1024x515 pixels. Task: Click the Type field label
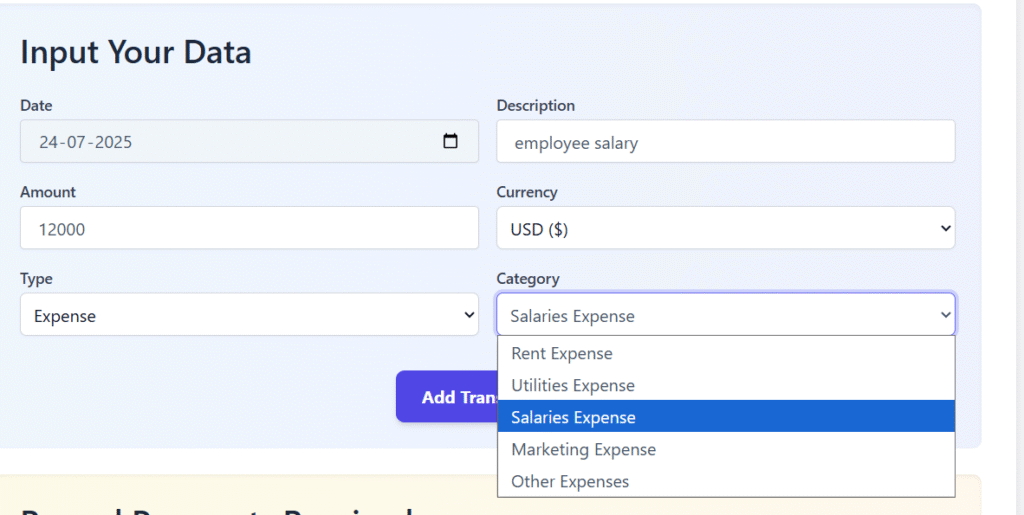point(36,279)
